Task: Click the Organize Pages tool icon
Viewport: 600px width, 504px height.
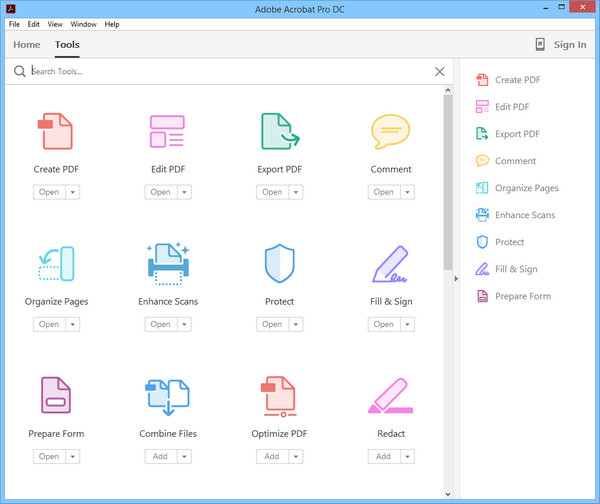Action: [x=54, y=264]
